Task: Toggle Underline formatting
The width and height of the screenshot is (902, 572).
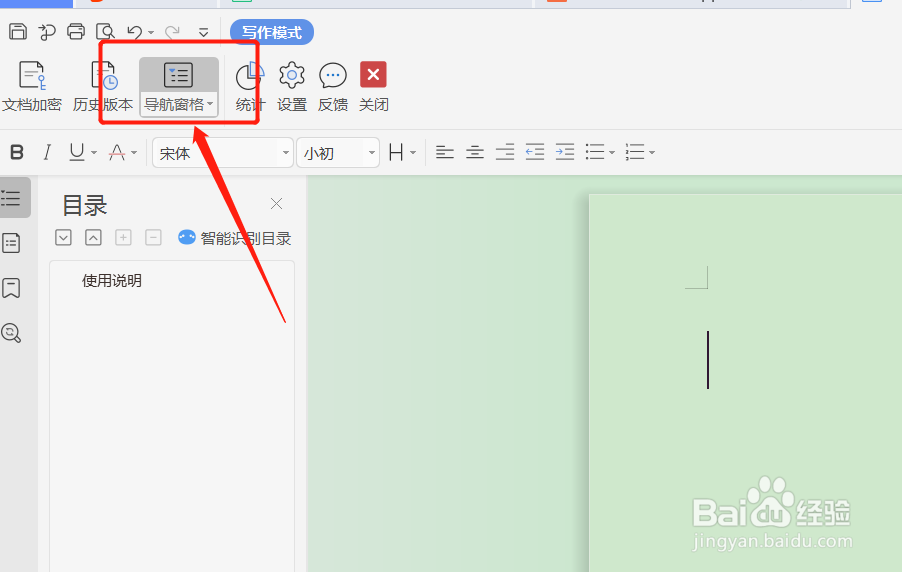Action: 77,152
